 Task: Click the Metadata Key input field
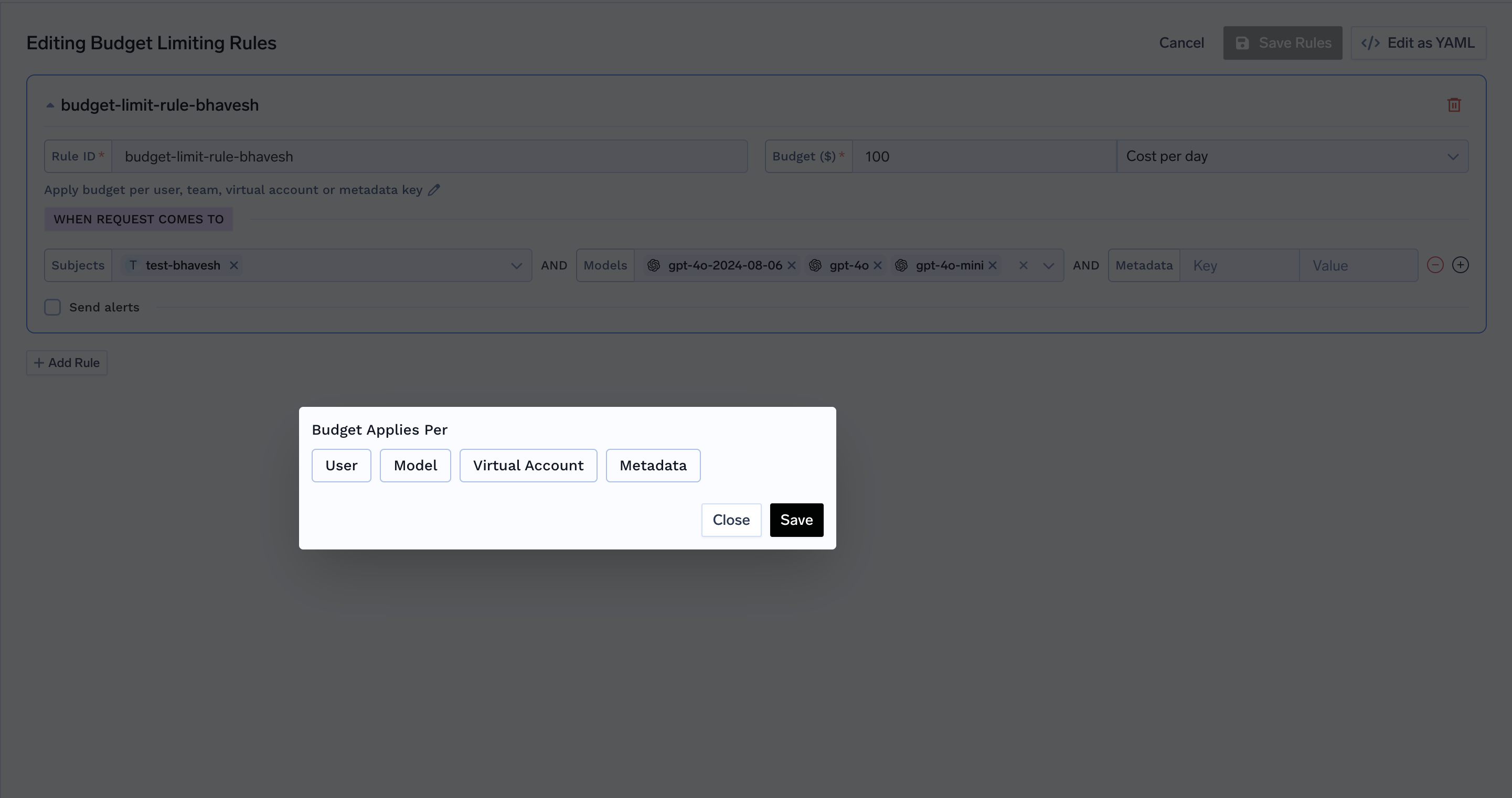click(x=1239, y=266)
